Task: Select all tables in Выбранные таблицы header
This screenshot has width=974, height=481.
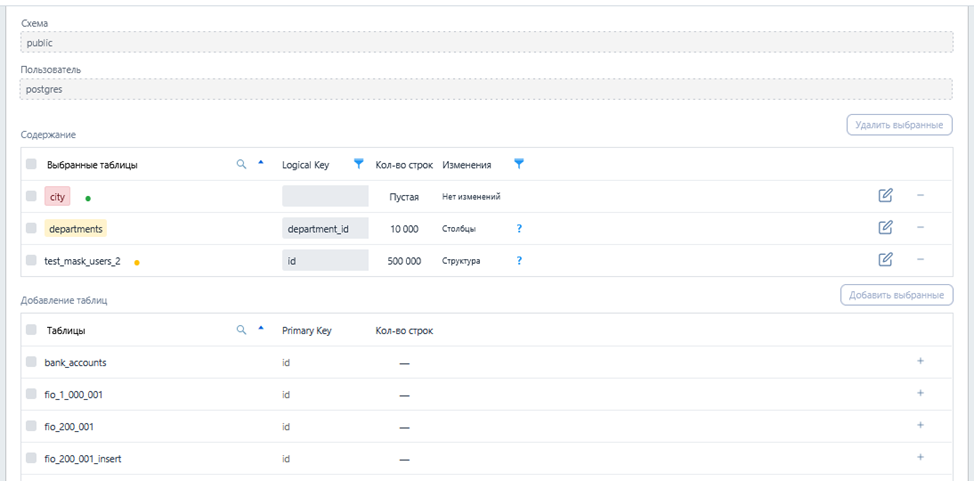Action: coord(32,164)
